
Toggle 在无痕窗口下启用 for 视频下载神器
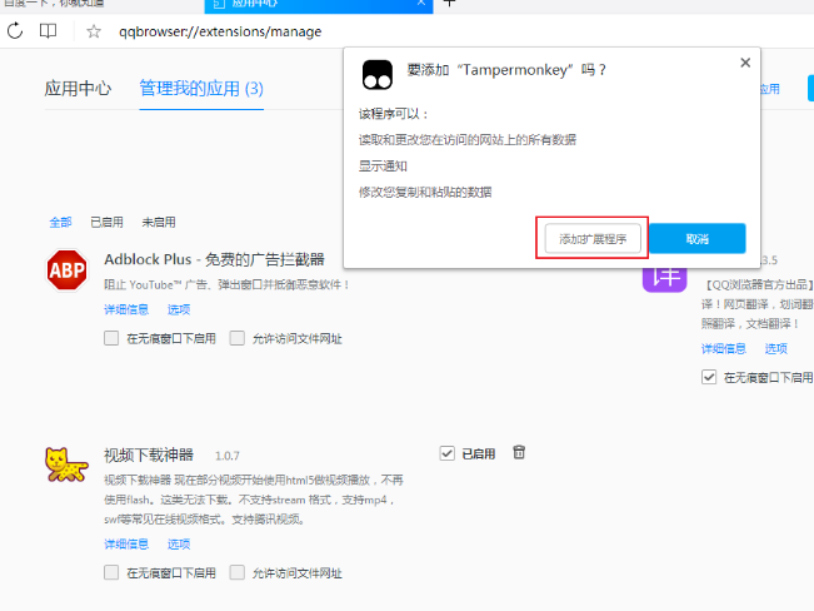(111, 573)
